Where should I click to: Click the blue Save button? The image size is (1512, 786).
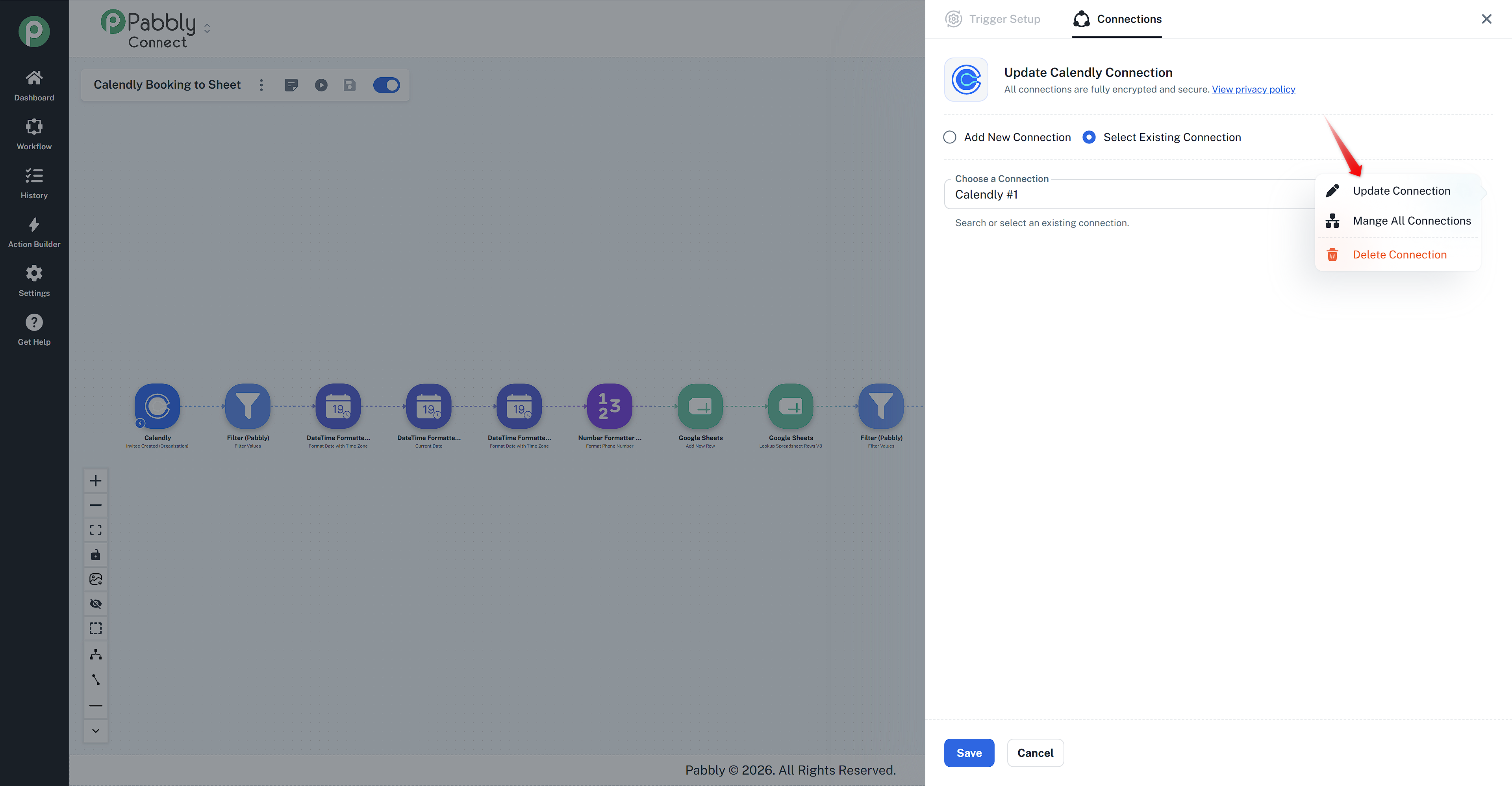tap(969, 753)
